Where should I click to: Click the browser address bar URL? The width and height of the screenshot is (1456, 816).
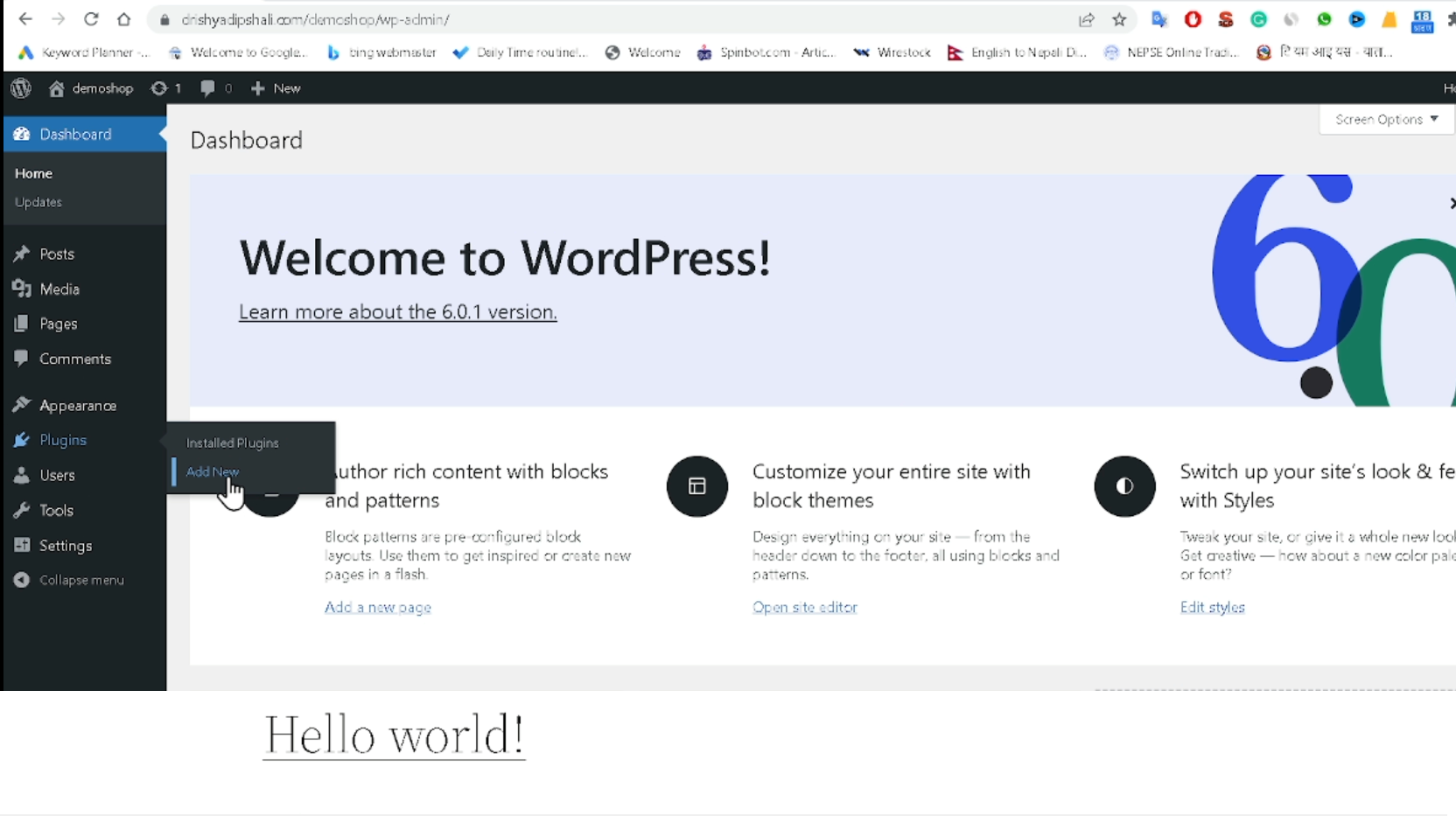click(x=315, y=19)
